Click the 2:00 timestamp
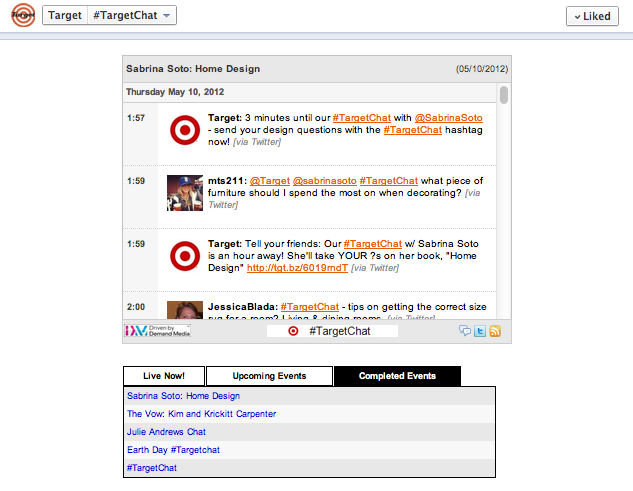 coord(136,307)
